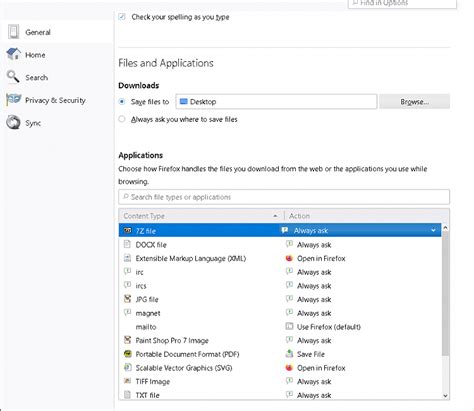Screen dimensions: 474x411
Task: Click the ircs protocol icon
Action: point(127,285)
